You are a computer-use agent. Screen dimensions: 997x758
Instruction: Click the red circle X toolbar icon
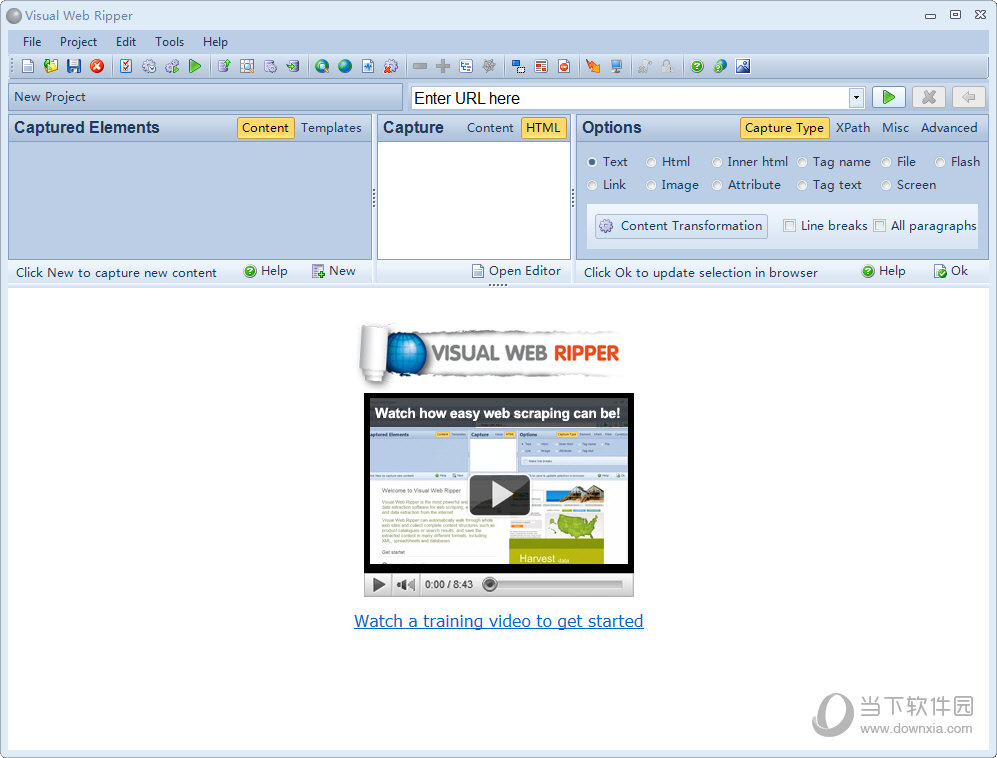pyautogui.click(x=97, y=66)
